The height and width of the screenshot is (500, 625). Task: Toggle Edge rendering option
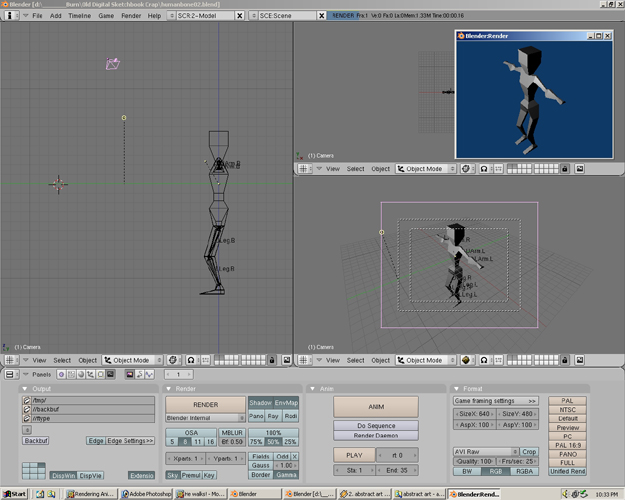point(96,441)
